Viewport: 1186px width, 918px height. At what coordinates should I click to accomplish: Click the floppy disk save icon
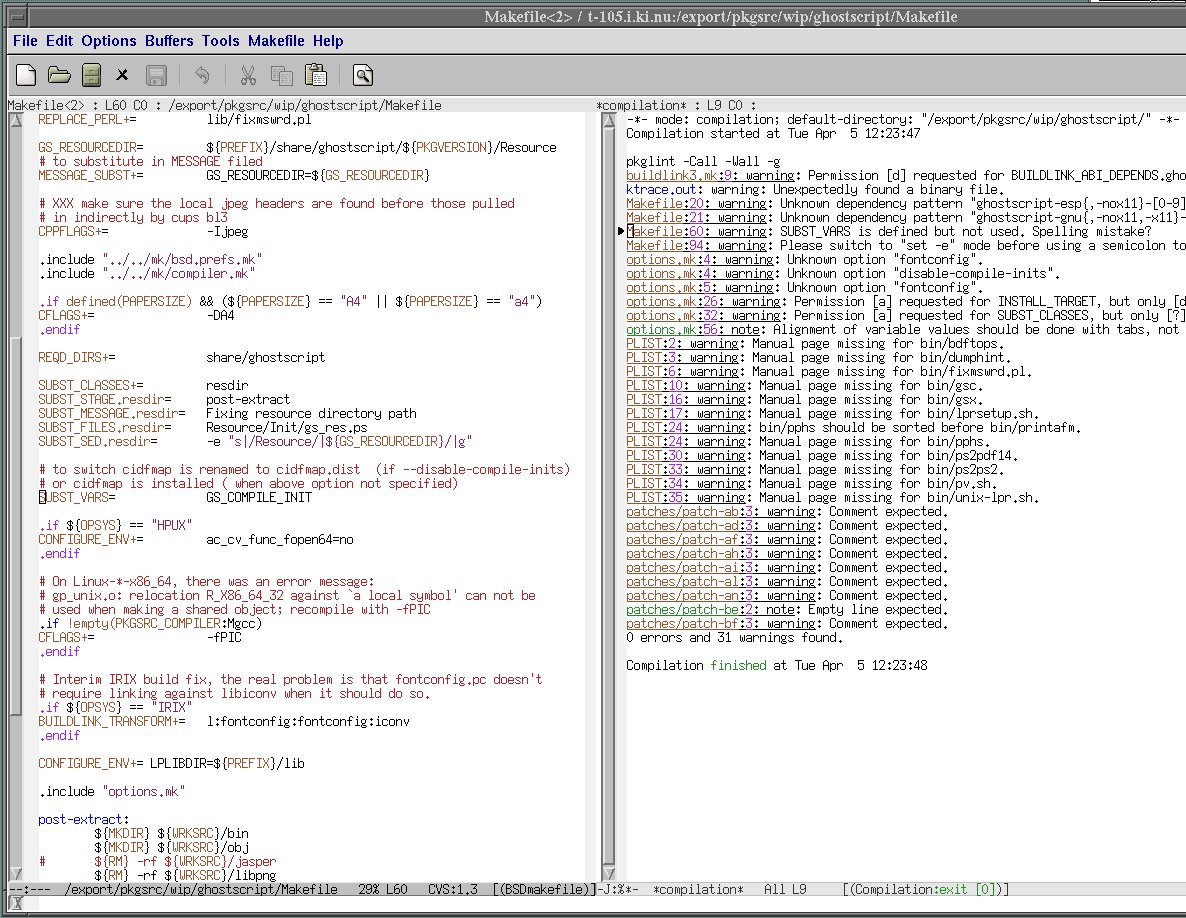click(x=156, y=75)
